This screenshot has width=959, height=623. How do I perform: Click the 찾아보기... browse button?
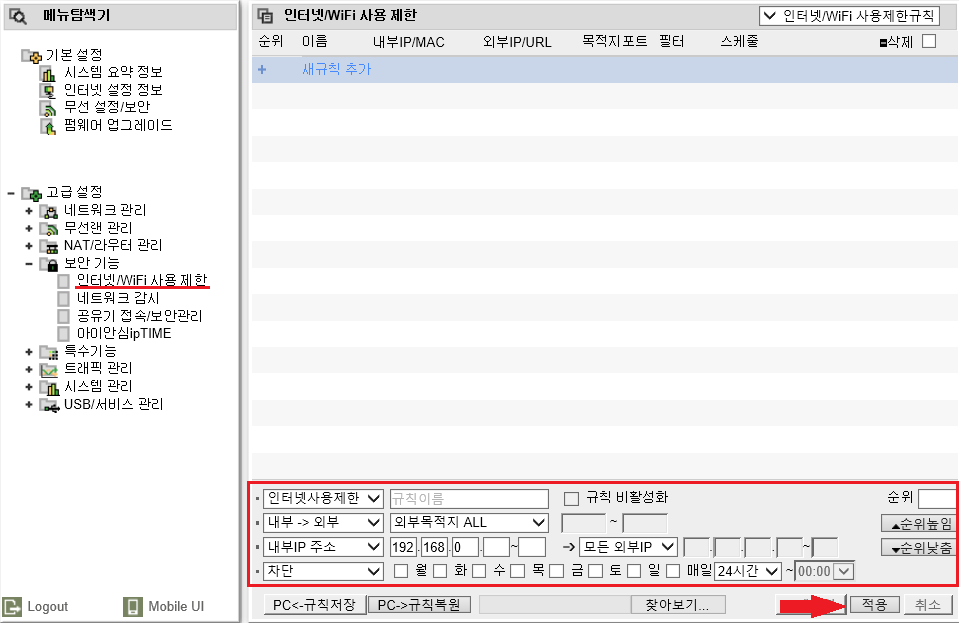click(x=678, y=605)
